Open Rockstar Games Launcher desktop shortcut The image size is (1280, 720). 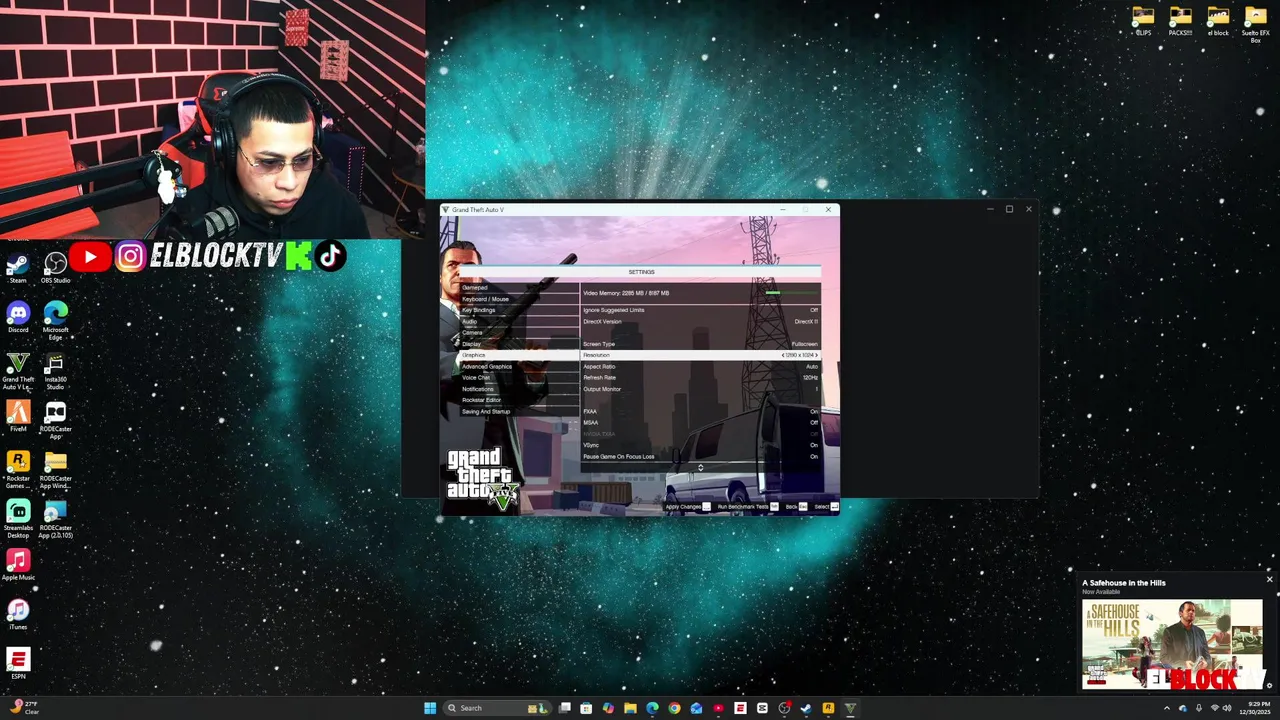point(18,468)
